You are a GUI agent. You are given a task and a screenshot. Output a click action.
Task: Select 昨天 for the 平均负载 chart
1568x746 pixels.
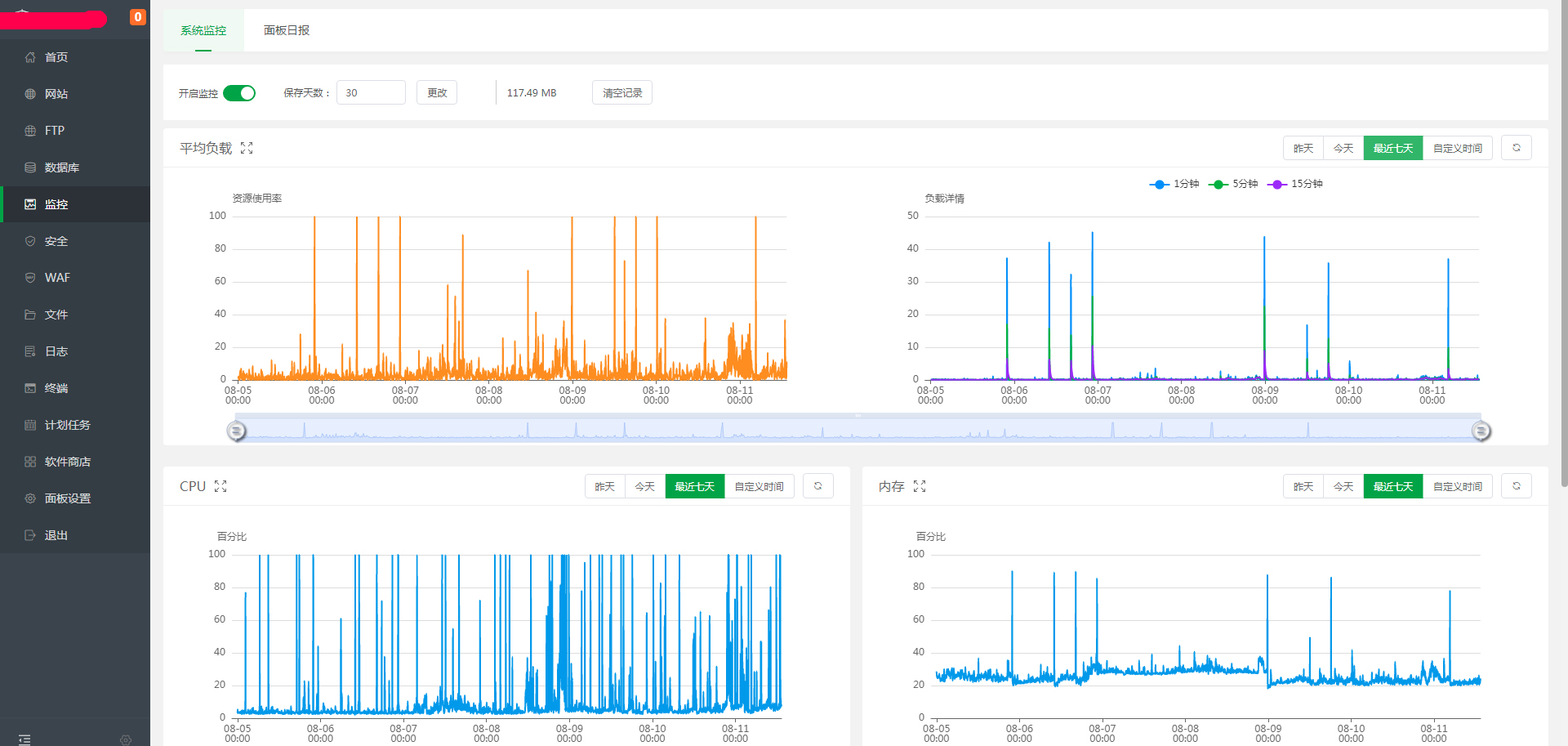point(1303,148)
